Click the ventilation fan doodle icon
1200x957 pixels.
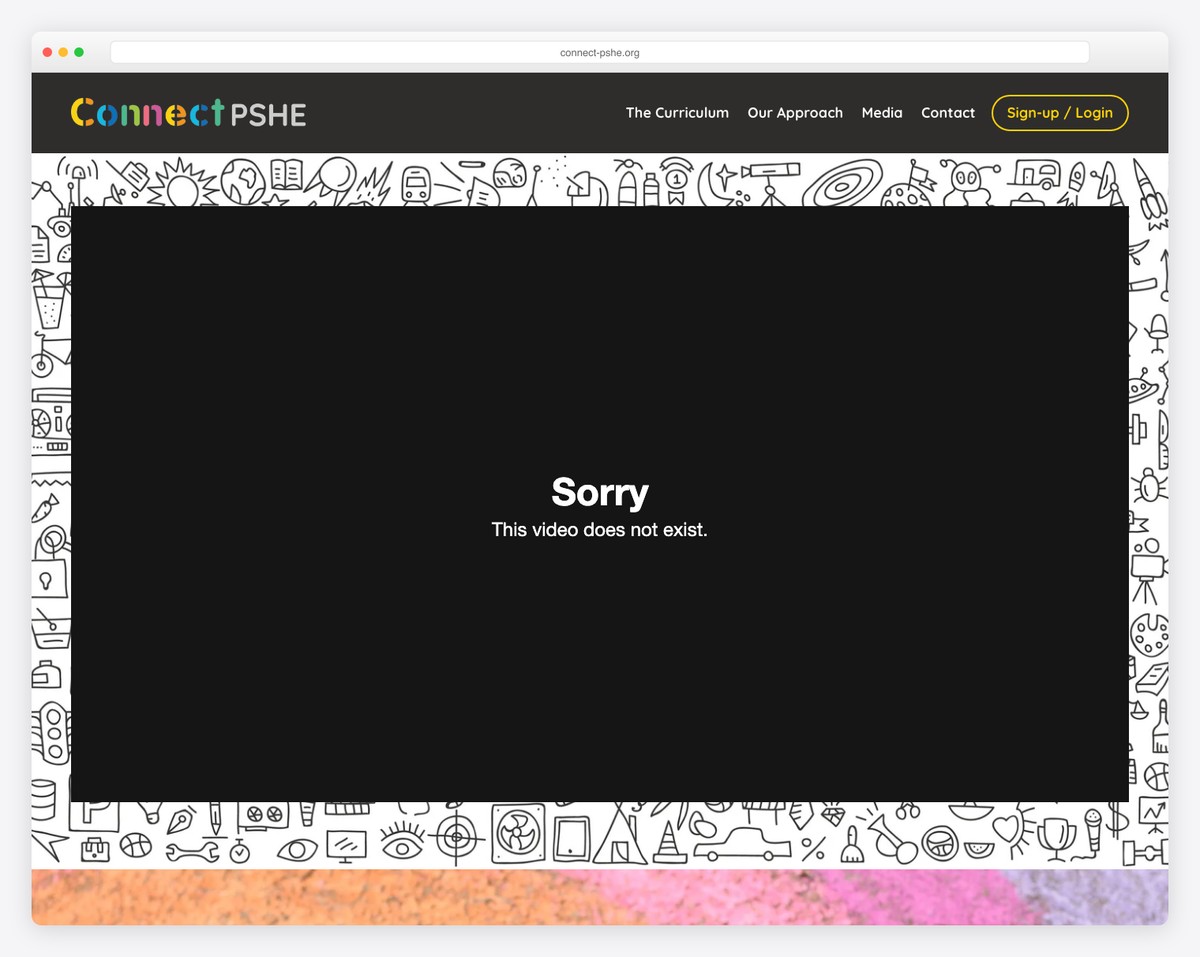pyautogui.click(x=517, y=833)
